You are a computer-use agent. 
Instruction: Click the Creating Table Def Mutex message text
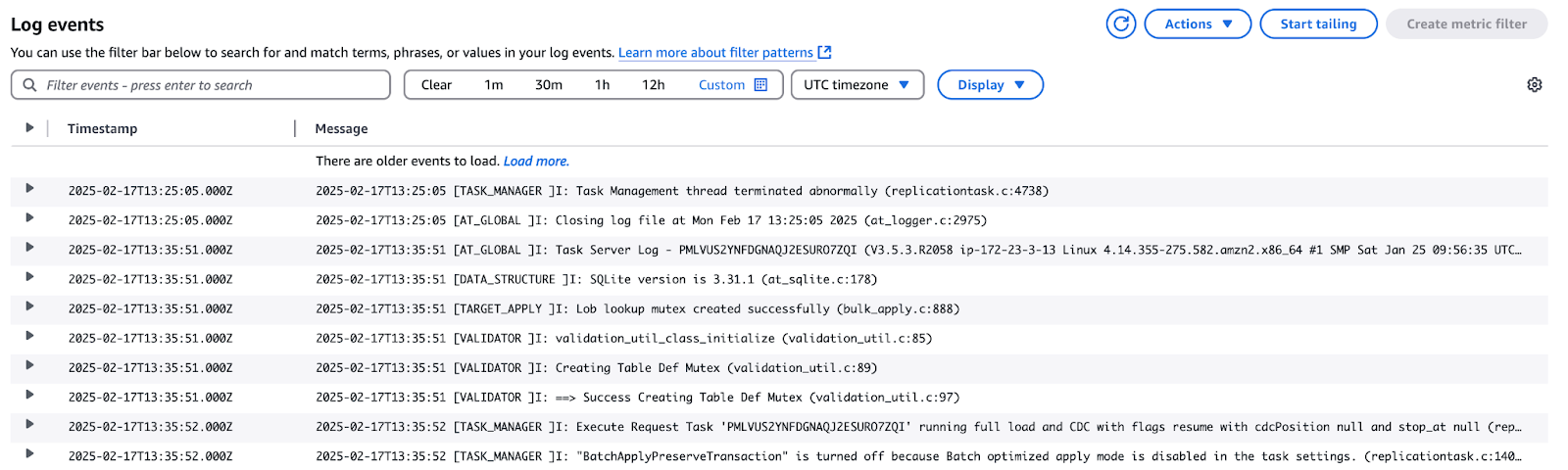[597, 368]
